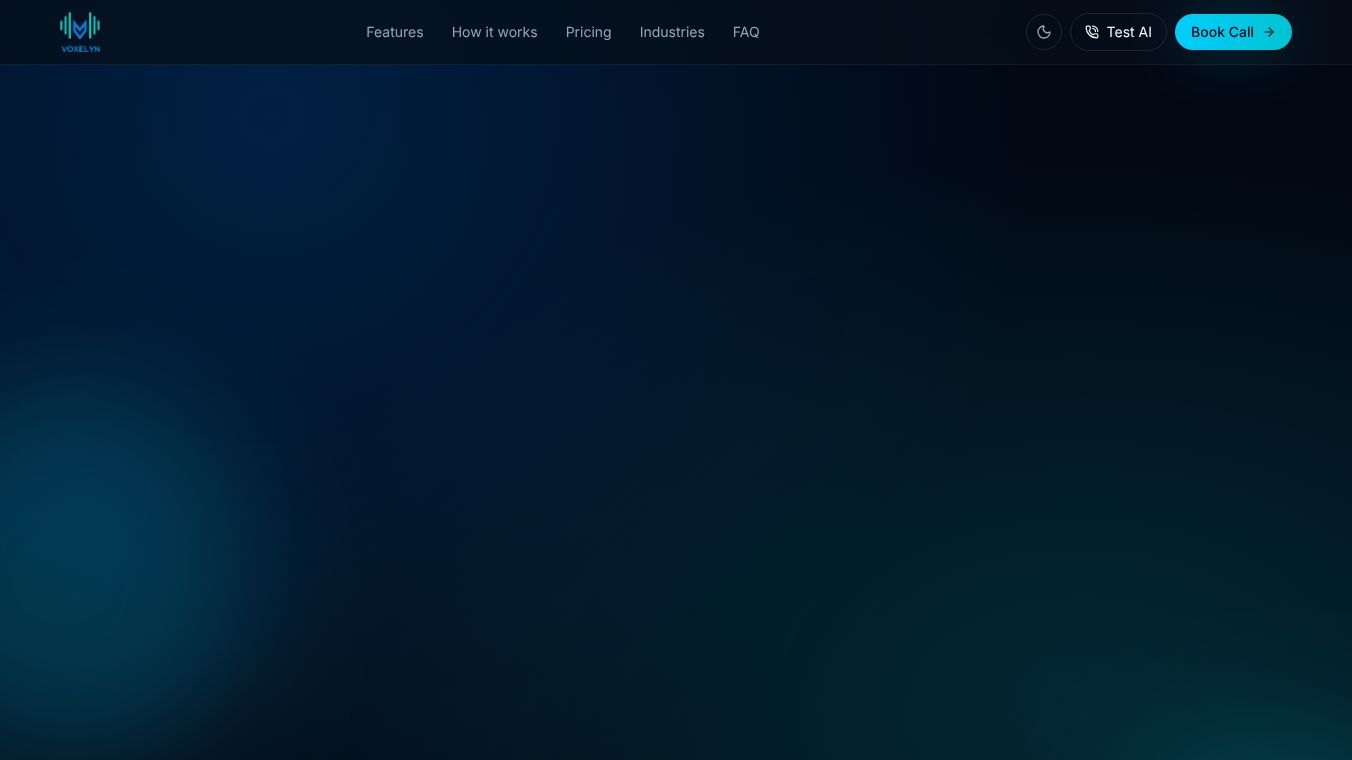The image size is (1352, 760).
Task: Select the "Test AI" label text
Action: tap(1129, 32)
